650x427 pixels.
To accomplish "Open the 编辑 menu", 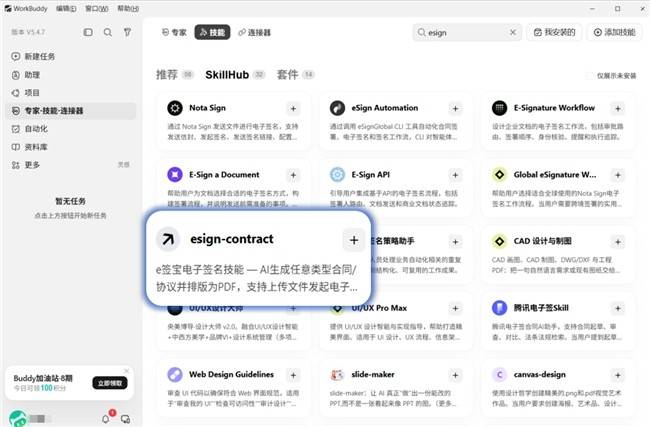I will 66,8.
